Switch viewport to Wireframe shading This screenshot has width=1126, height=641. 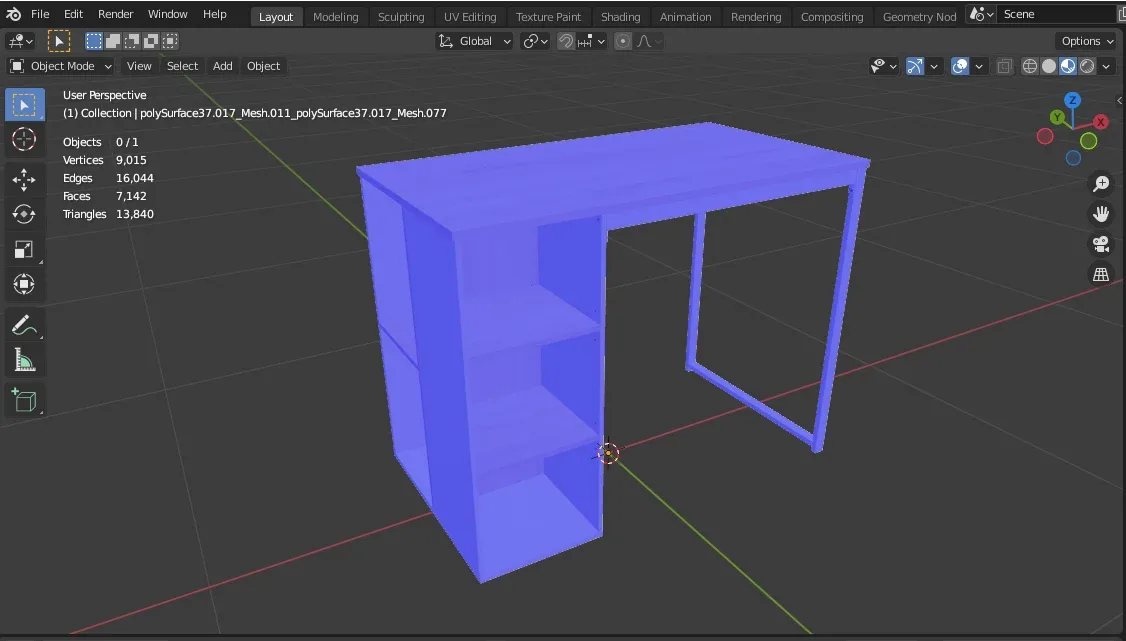tap(1029, 66)
